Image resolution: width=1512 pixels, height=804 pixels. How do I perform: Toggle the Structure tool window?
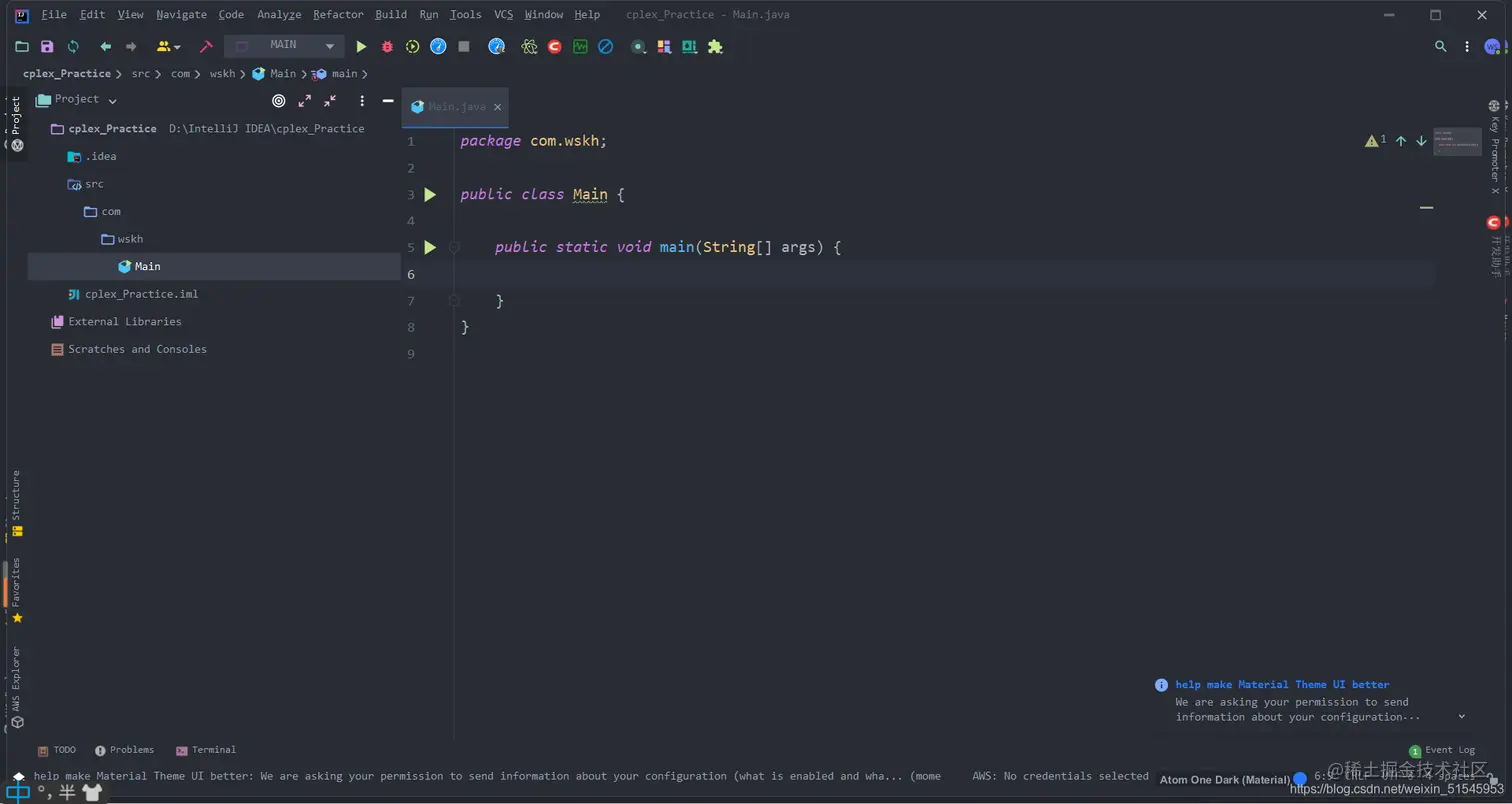[16, 503]
